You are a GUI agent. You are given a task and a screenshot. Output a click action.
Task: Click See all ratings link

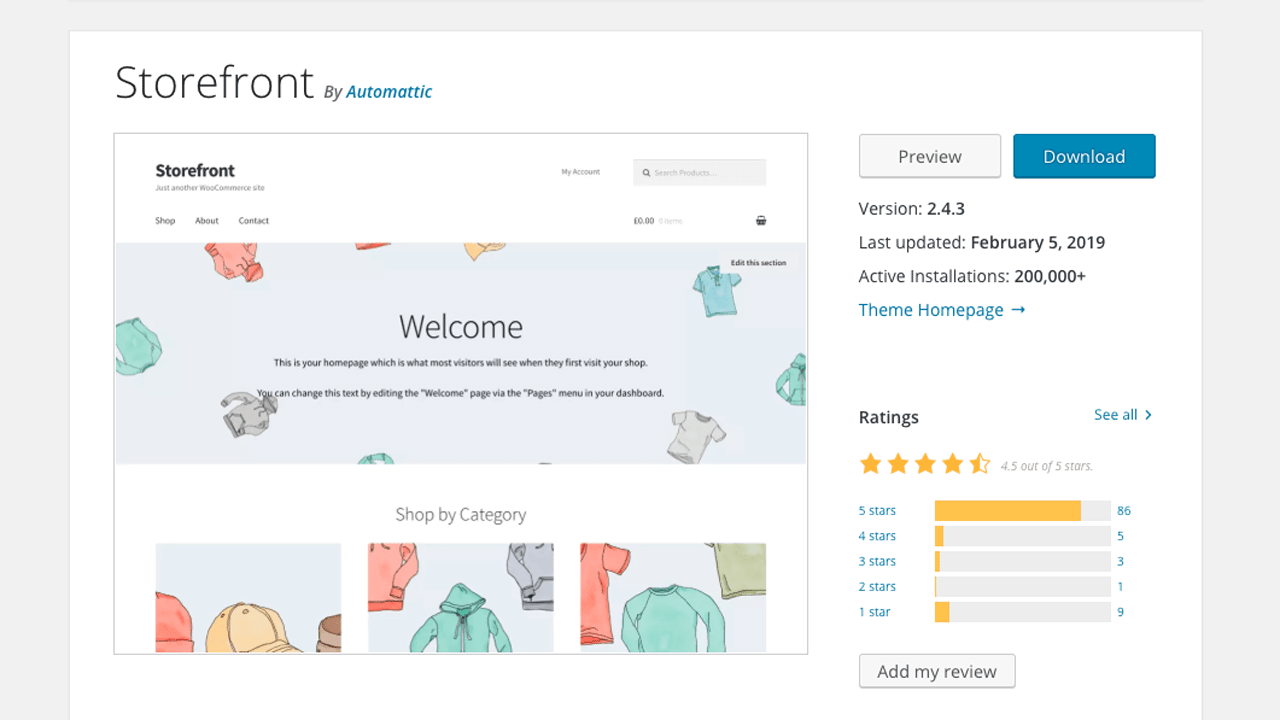[1122, 415]
